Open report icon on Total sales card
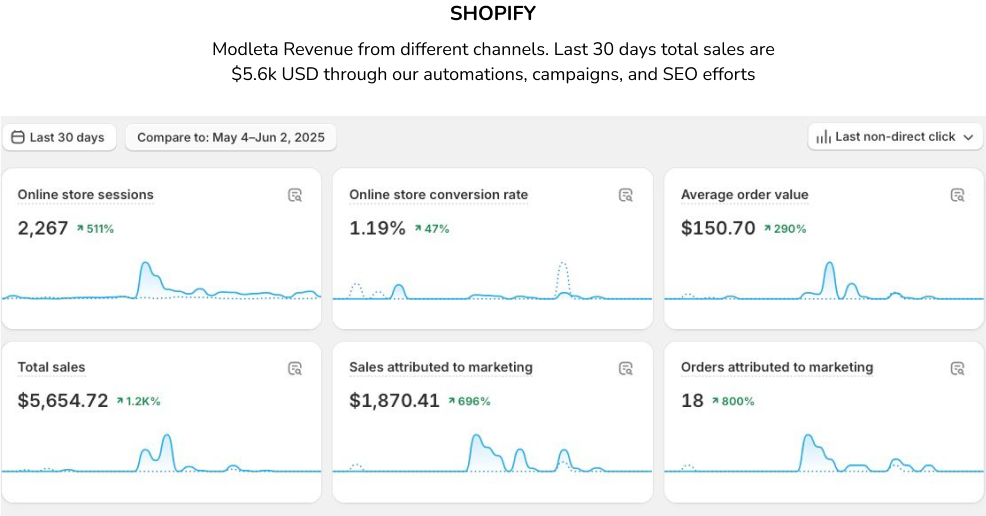986x516 pixels. pyautogui.click(x=295, y=368)
